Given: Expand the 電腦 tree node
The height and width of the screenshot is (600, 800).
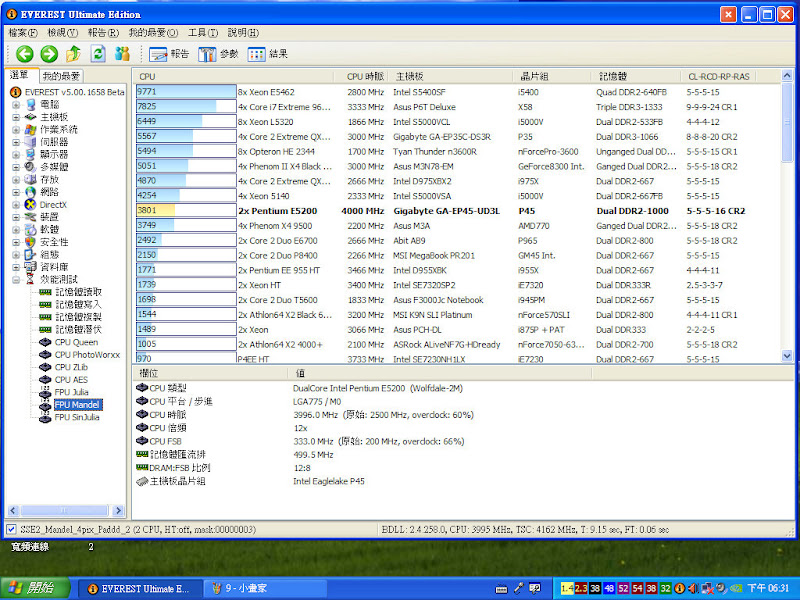Looking at the screenshot, I should click(16, 105).
